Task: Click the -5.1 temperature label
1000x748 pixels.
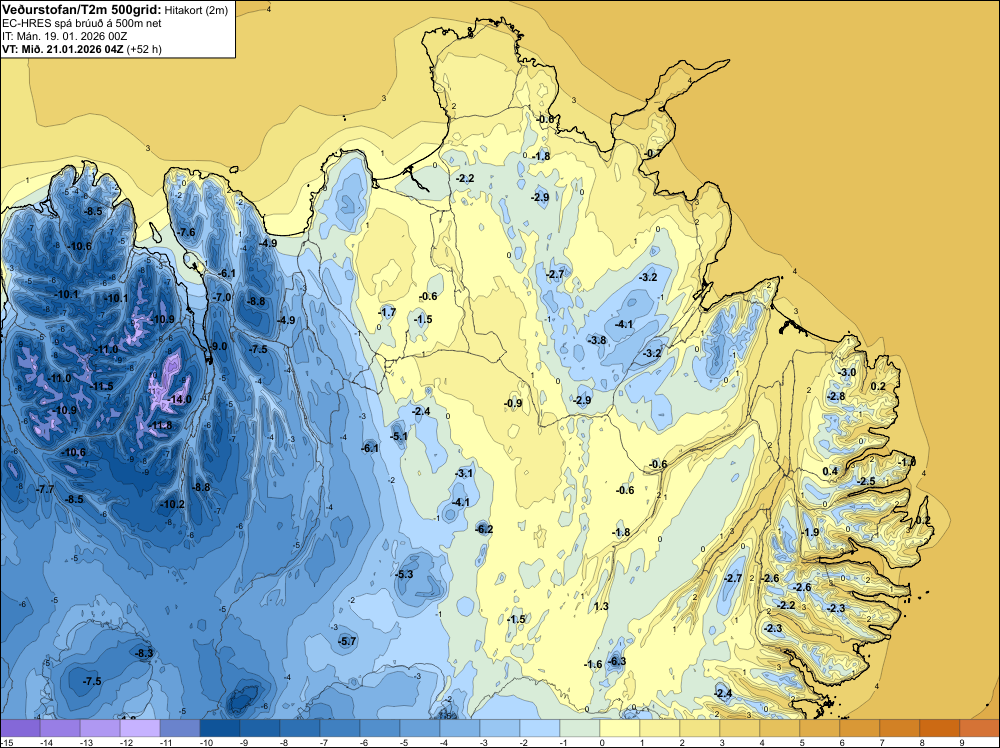Action: click(399, 436)
